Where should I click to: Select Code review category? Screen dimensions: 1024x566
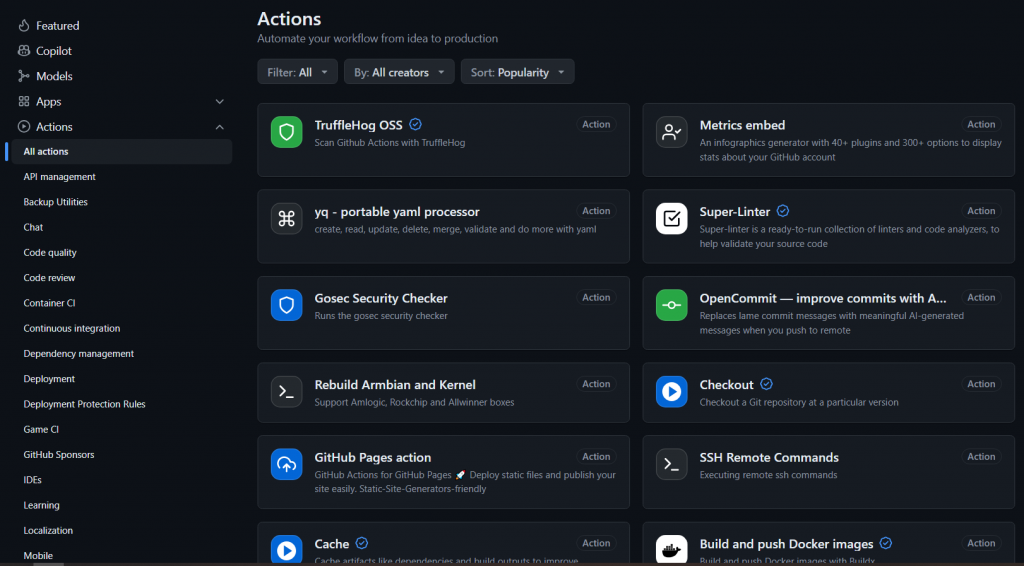pyautogui.click(x=49, y=278)
